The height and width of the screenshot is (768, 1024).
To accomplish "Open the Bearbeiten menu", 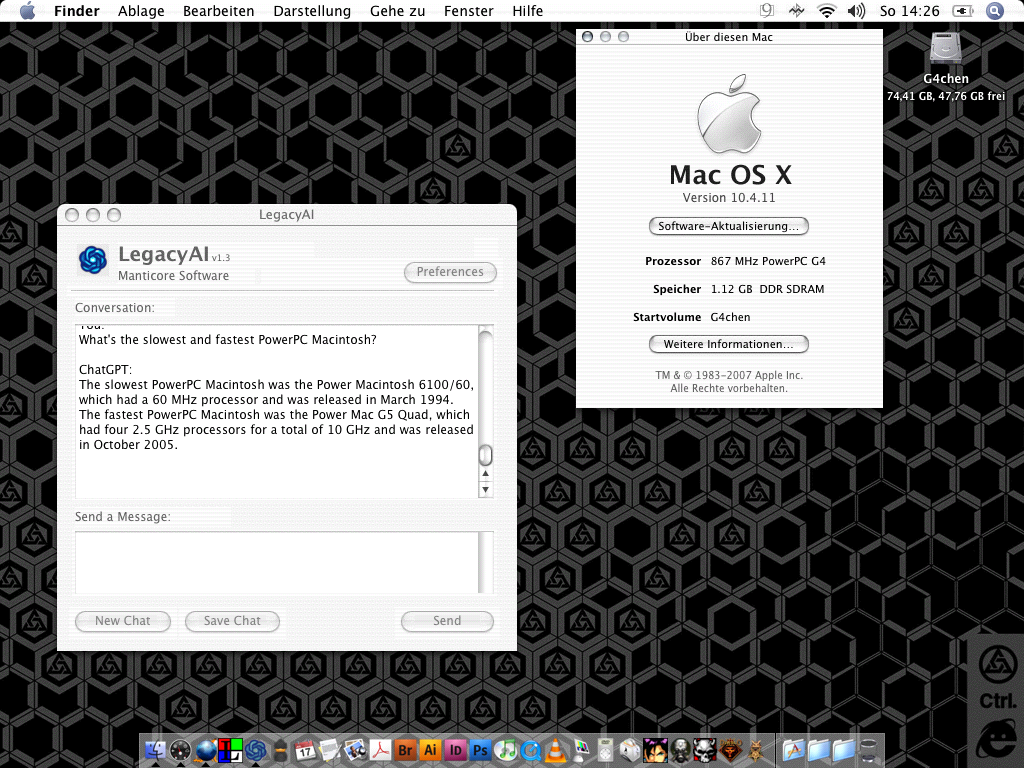I will tap(219, 11).
